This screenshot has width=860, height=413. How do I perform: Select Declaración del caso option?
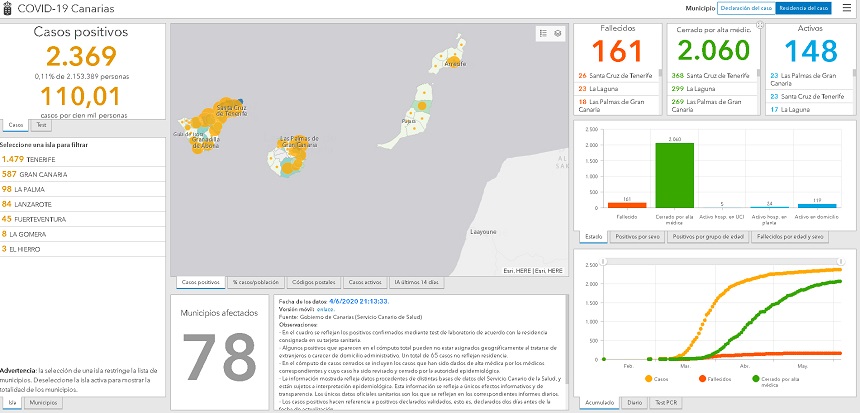click(x=746, y=8)
